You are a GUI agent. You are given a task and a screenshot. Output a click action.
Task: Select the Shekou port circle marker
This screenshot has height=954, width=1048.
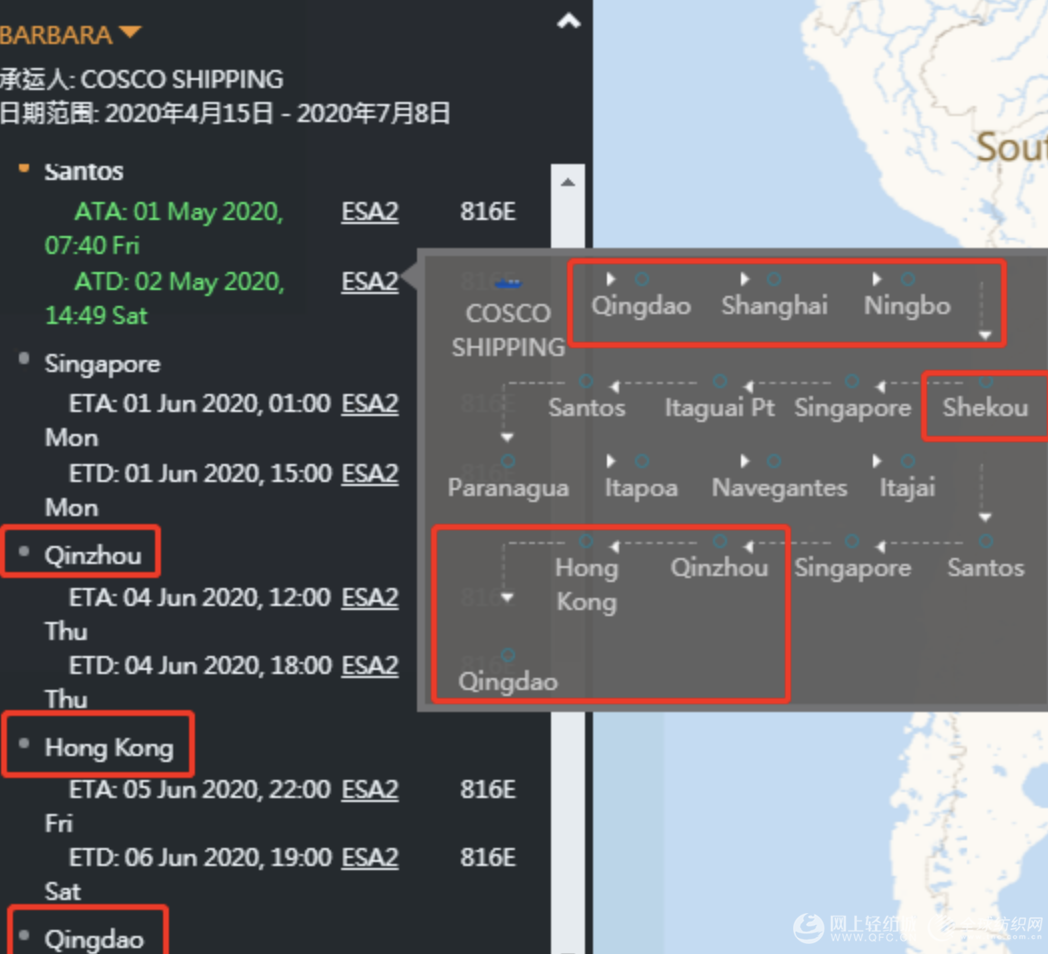tap(986, 381)
